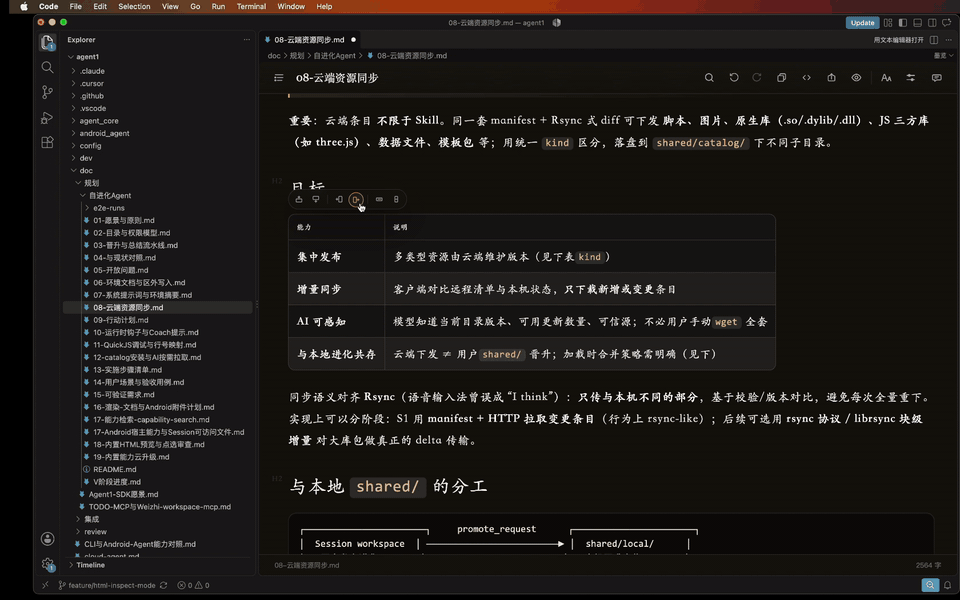Click the outline list icon beside document title
Image resolution: width=960 pixels, height=600 pixels.
click(279, 78)
